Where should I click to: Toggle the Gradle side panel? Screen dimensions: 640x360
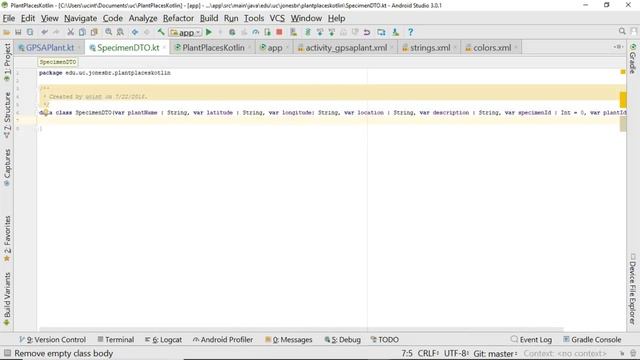pos(633,58)
